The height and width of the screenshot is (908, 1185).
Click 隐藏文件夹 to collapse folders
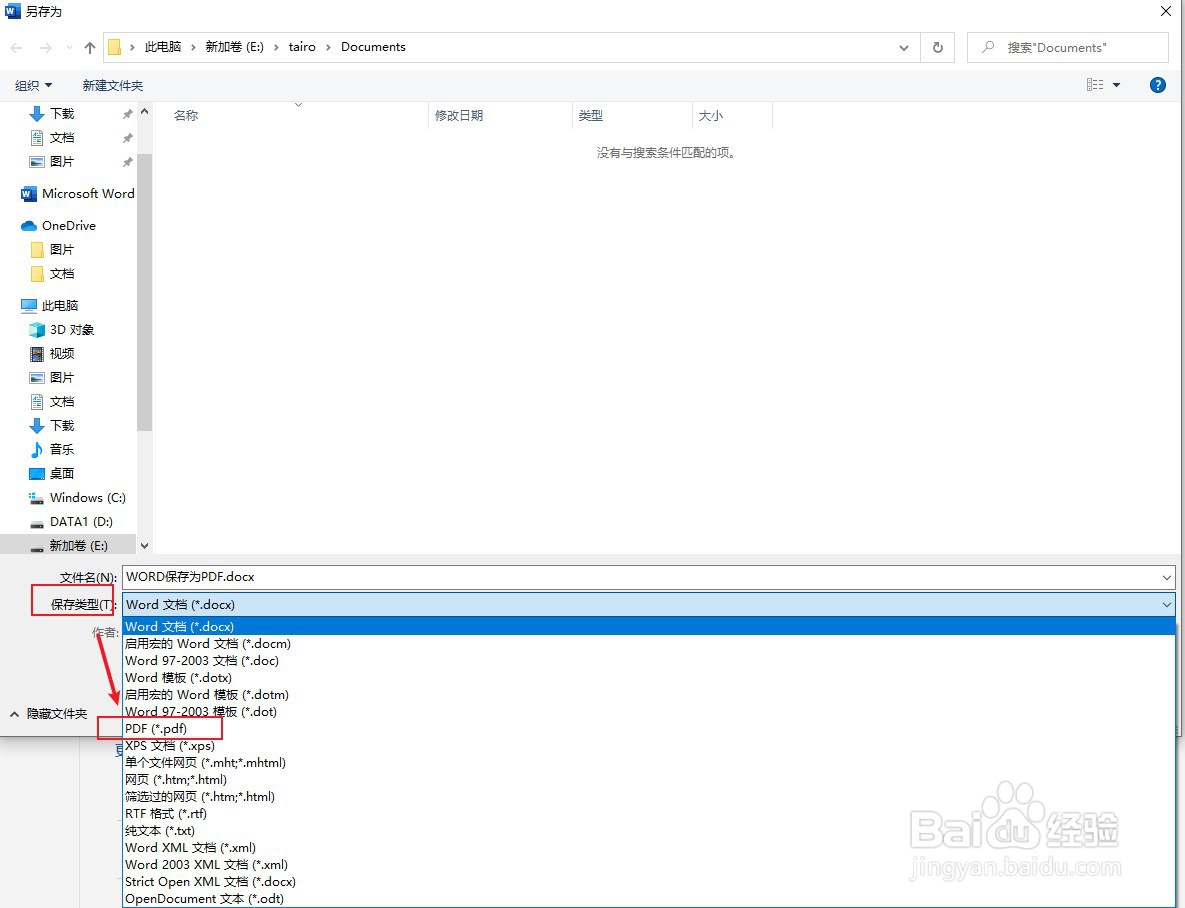pyautogui.click(x=48, y=714)
